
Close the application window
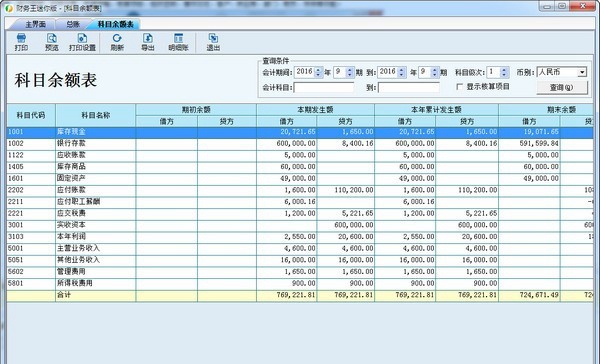pos(583,6)
